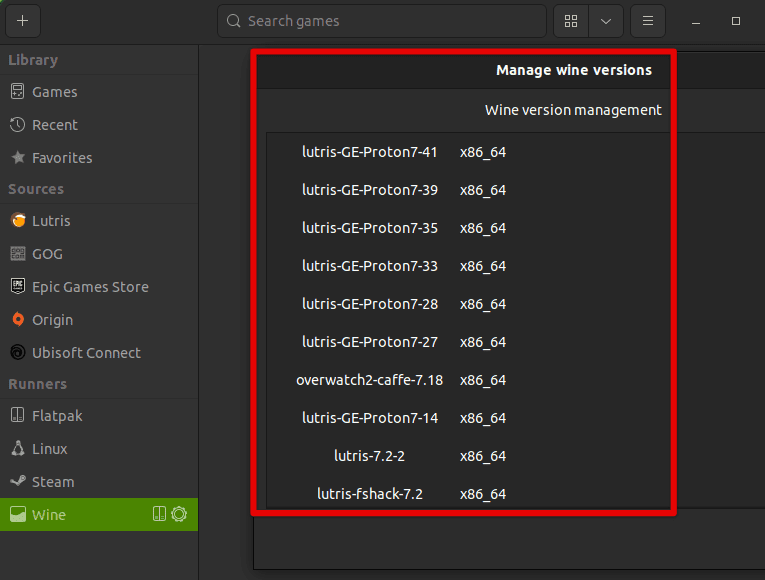Screen dimensions: 765x580
Task: Minimize the Lutris window
Action: 696,21
